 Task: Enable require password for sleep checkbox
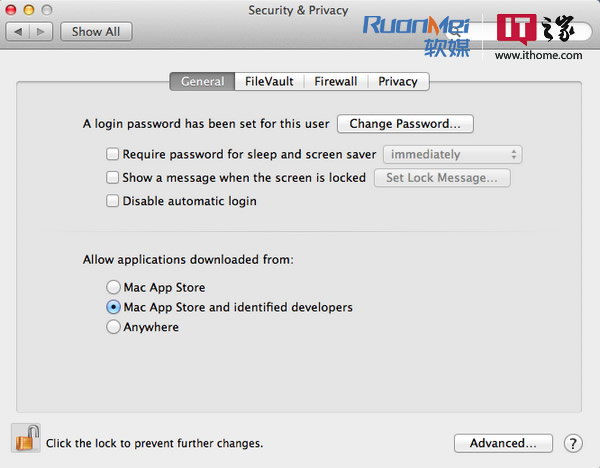[112, 154]
